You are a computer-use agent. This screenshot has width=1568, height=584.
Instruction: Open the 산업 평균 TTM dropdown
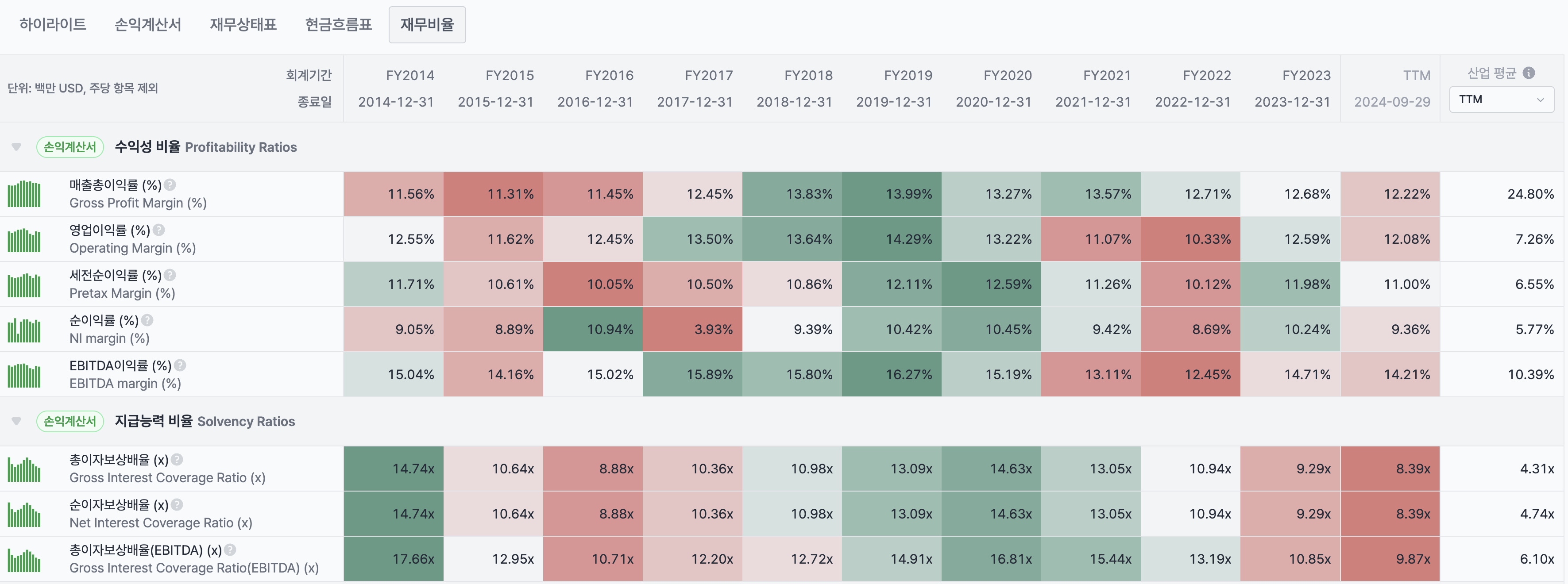1501,100
